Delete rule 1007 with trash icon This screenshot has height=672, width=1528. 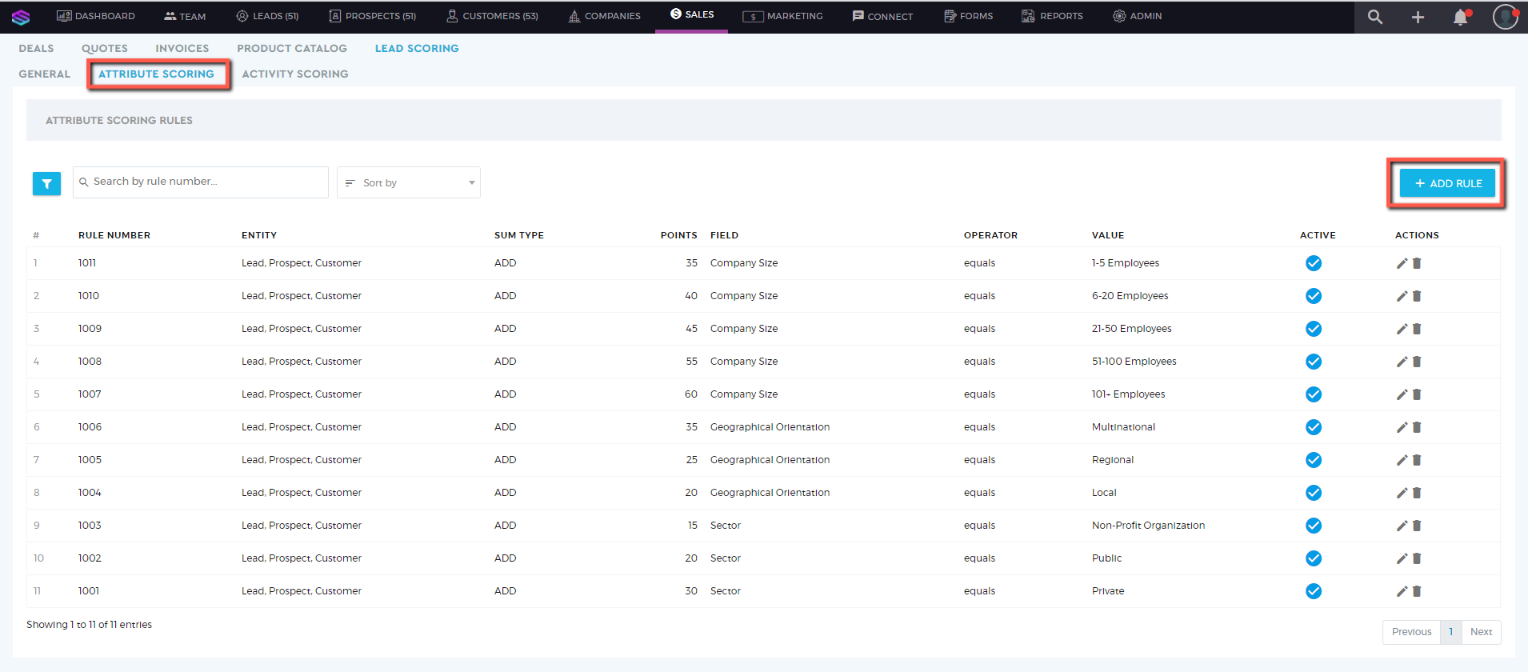[1417, 394]
